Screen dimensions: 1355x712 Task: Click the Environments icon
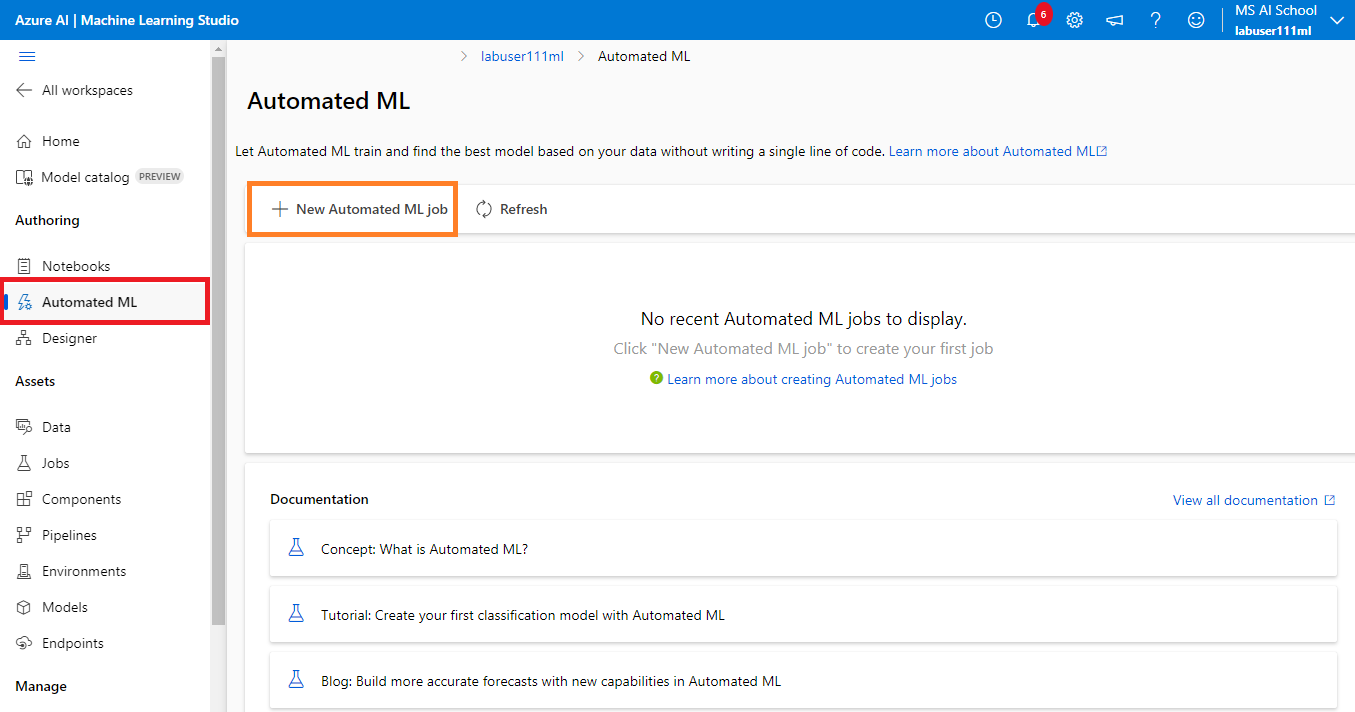tap(24, 571)
